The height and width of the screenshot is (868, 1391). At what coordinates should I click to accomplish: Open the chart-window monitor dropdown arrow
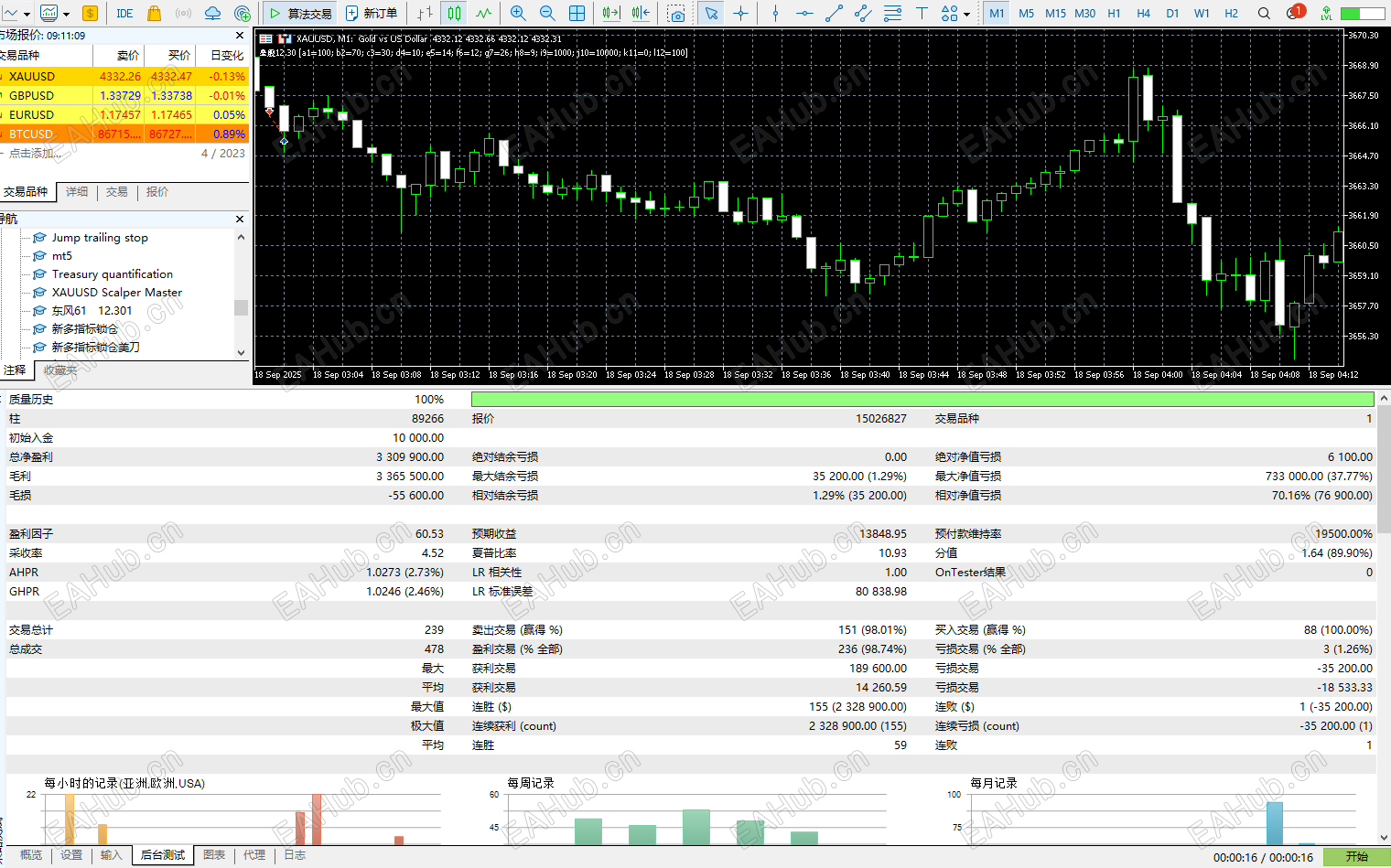66,14
